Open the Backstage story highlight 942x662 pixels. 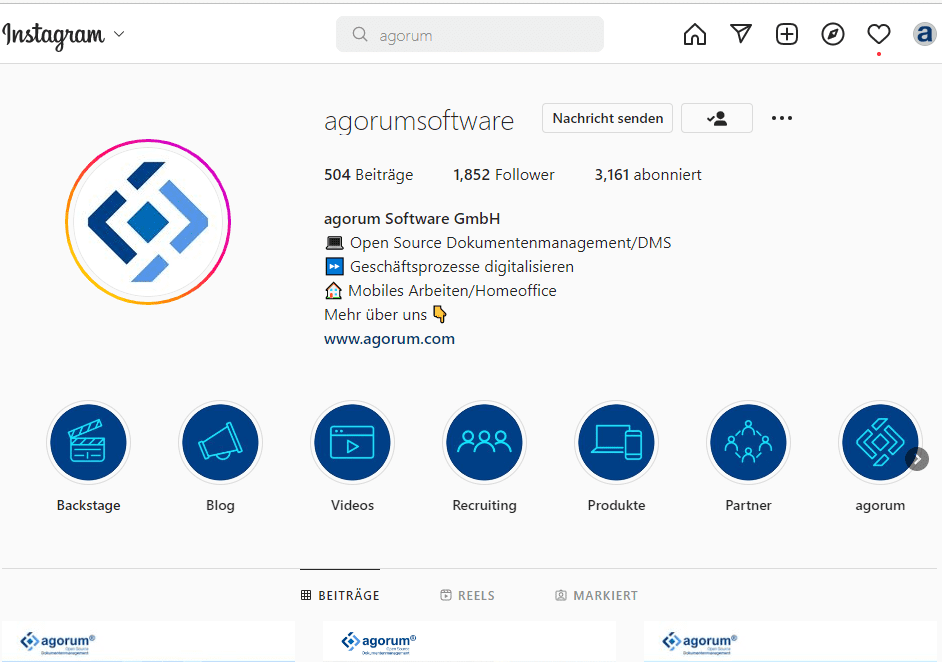(88, 443)
